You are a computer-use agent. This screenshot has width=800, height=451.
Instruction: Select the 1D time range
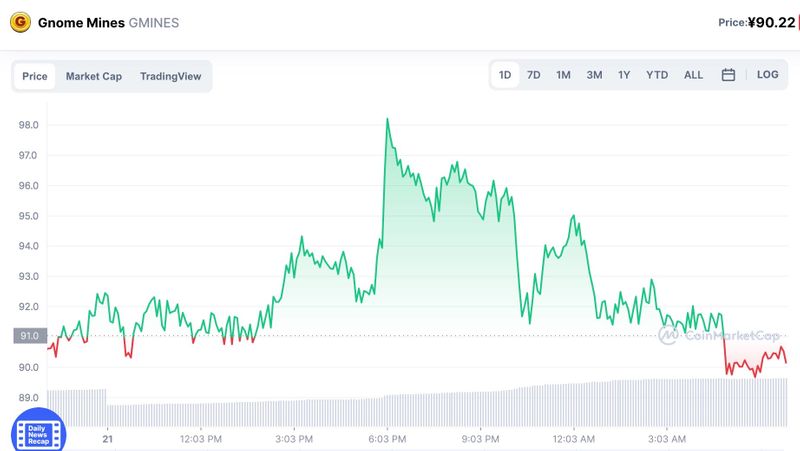pyautogui.click(x=505, y=75)
